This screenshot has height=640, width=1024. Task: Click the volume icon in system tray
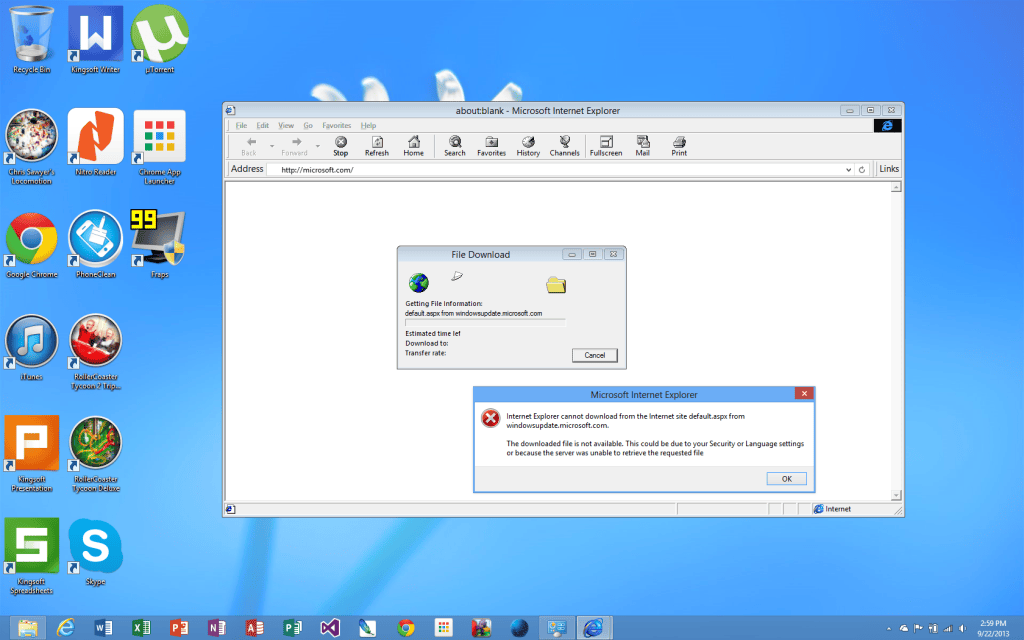pos(963,628)
